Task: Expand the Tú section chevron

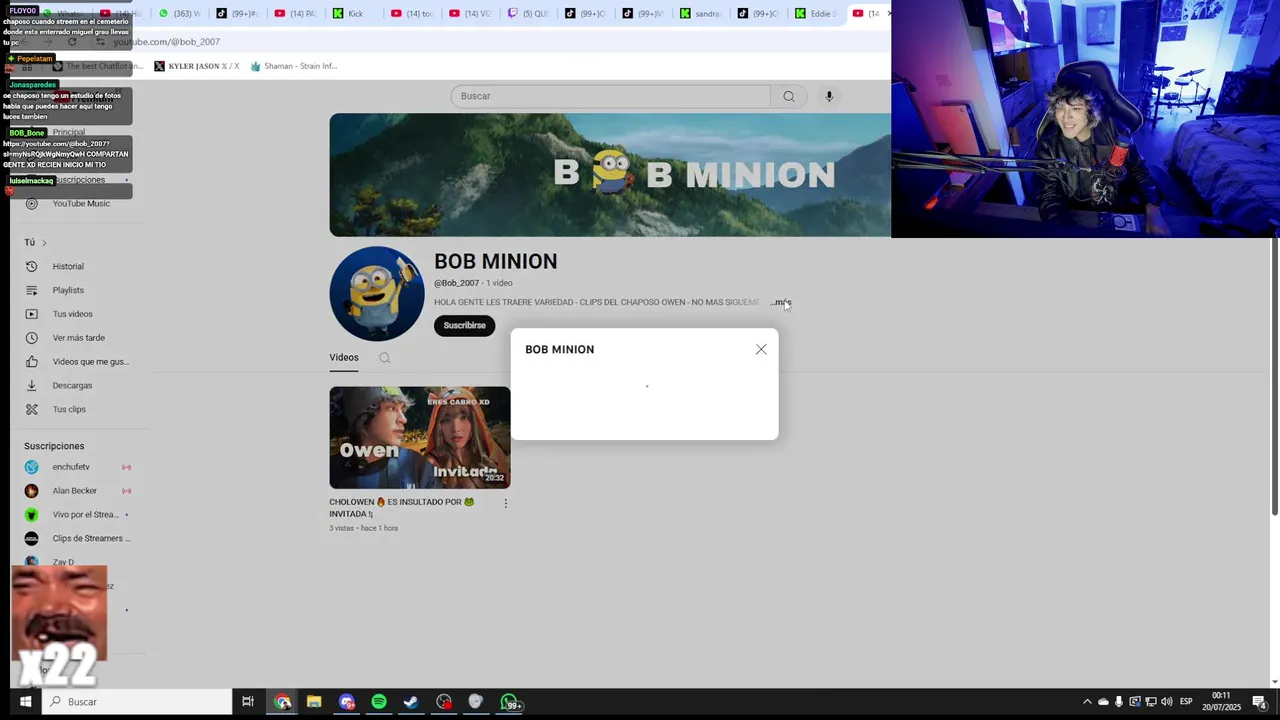Action: point(44,243)
